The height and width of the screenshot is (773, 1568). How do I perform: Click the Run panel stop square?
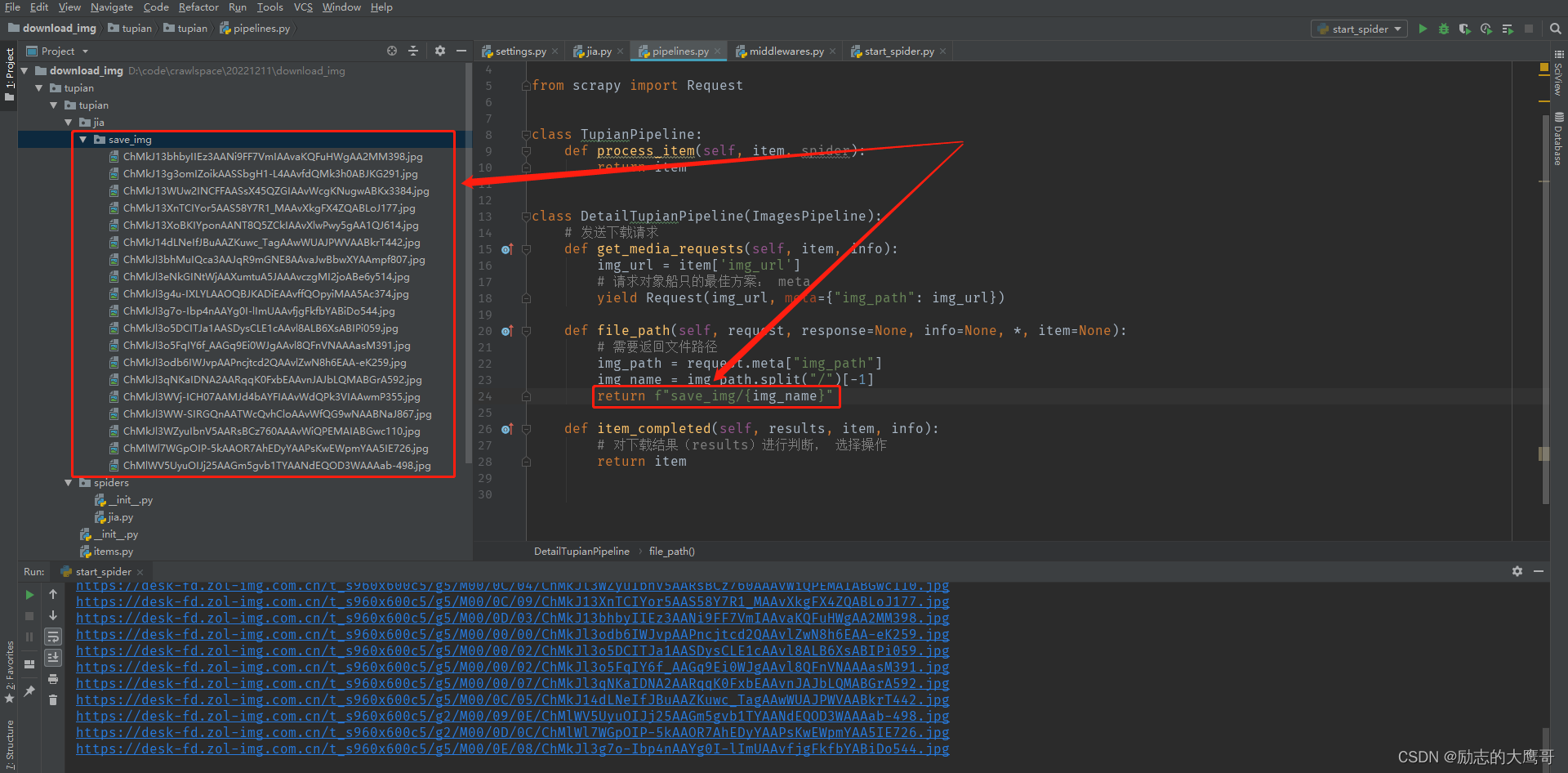pyautogui.click(x=29, y=616)
